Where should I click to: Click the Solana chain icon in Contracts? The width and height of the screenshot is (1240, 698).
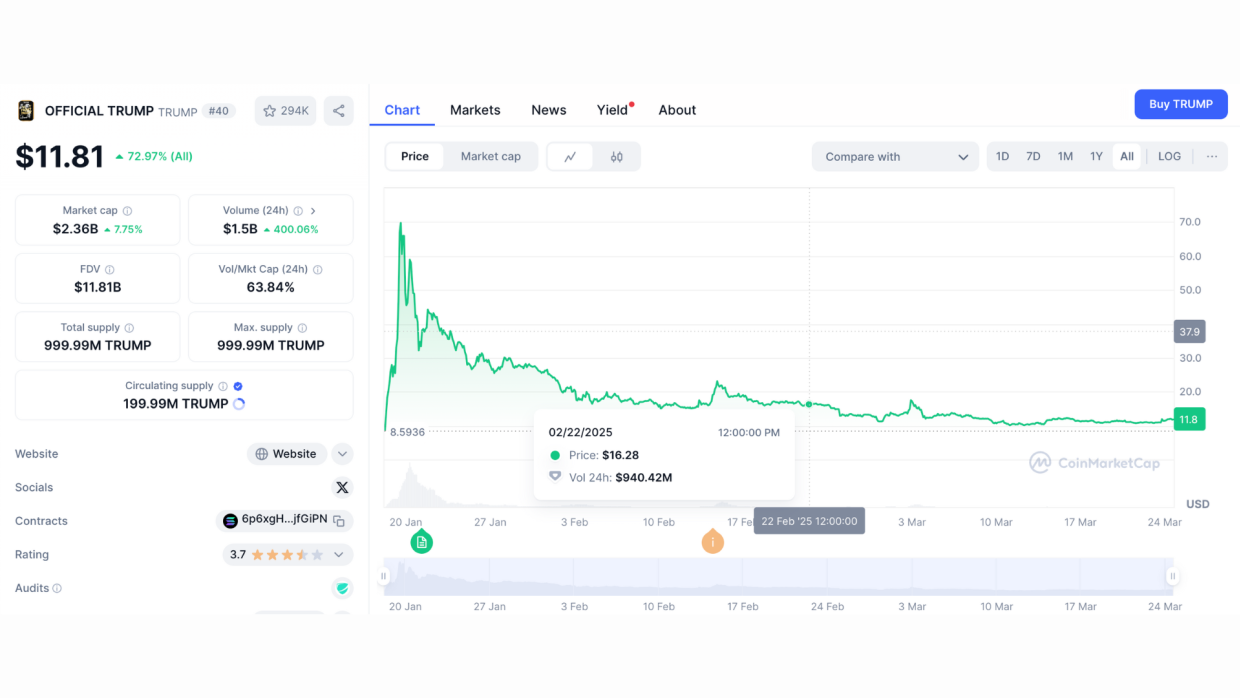[x=230, y=521]
